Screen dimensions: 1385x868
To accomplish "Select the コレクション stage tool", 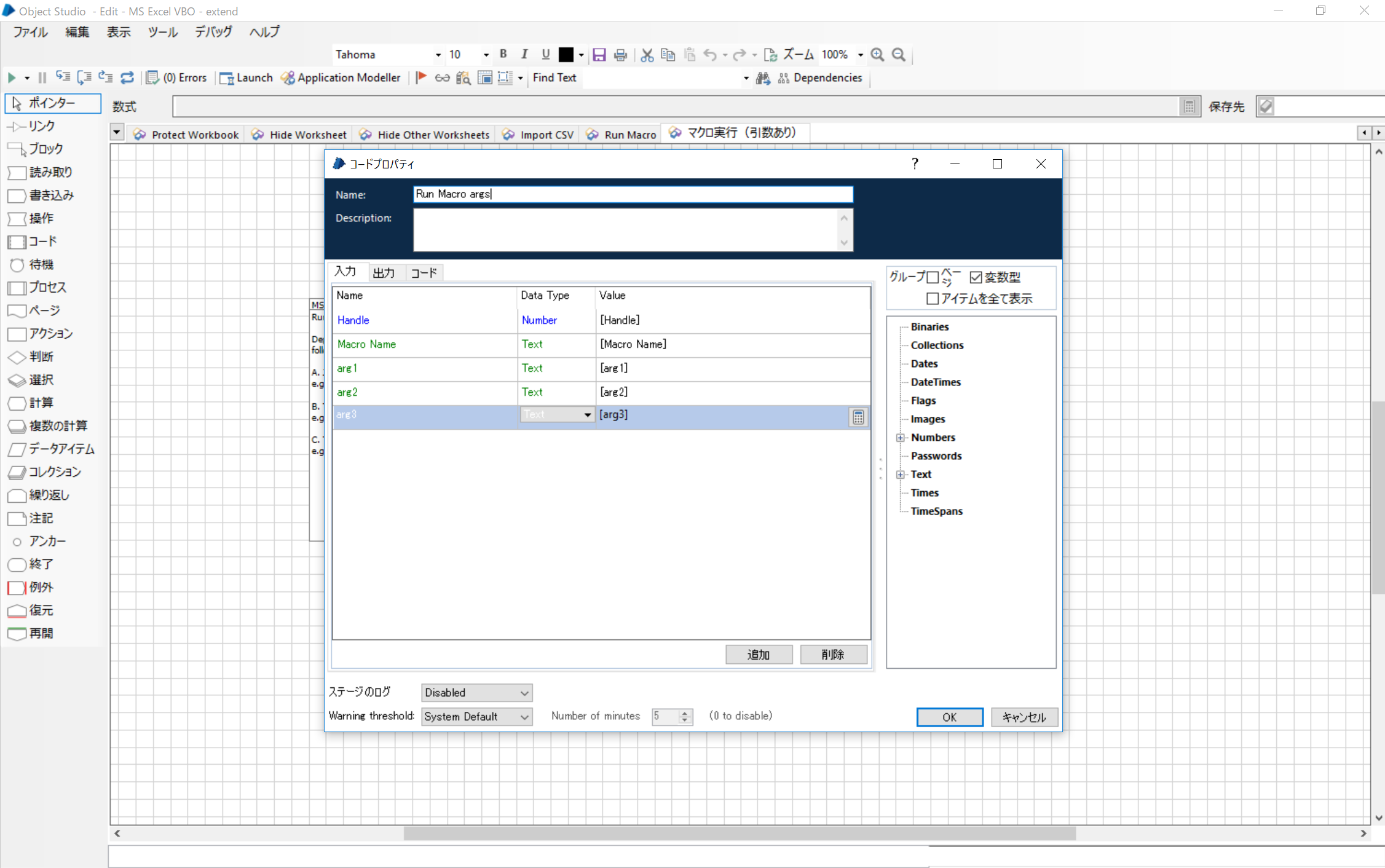I will pyautogui.click(x=44, y=471).
